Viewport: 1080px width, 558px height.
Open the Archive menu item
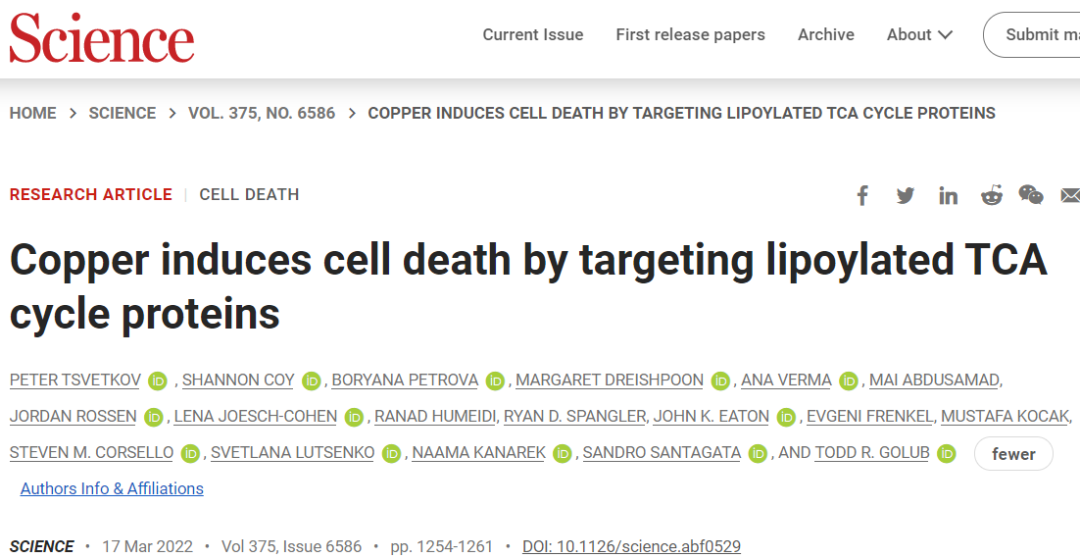point(826,35)
